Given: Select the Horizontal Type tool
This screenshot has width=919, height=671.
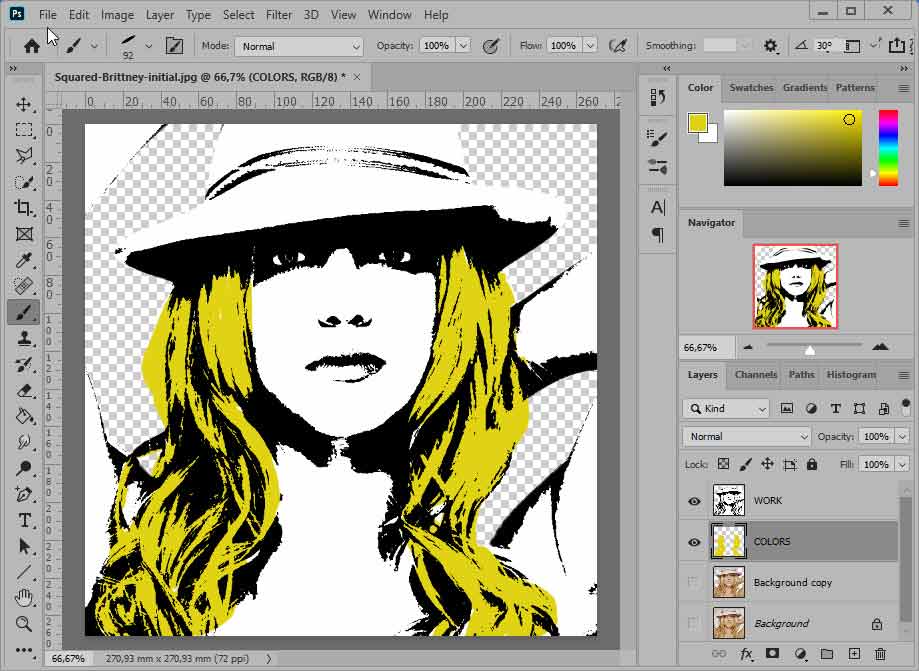Looking at the screenshot, I should (23, 520).
